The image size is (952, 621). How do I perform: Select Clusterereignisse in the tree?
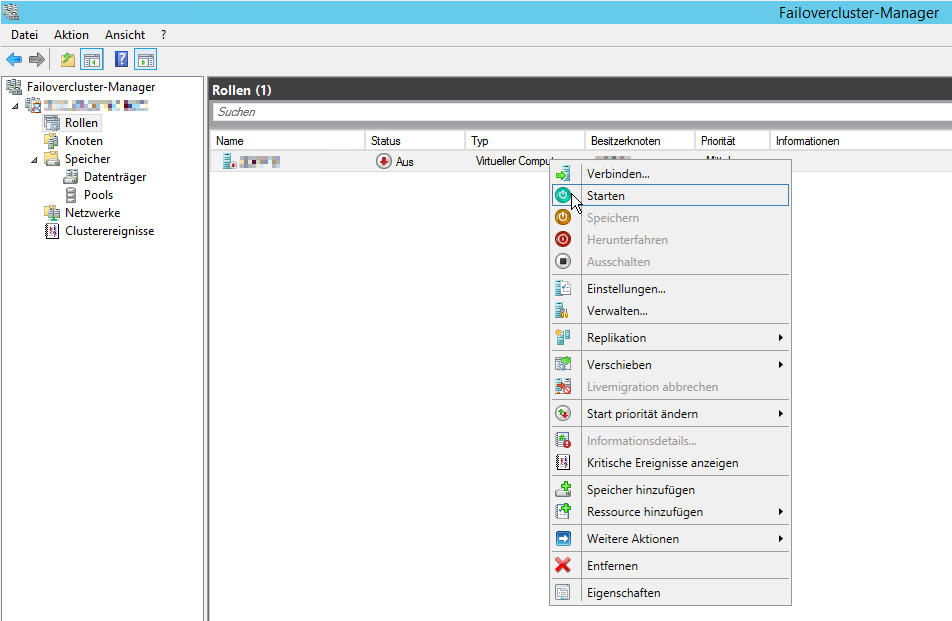point(109,231)
